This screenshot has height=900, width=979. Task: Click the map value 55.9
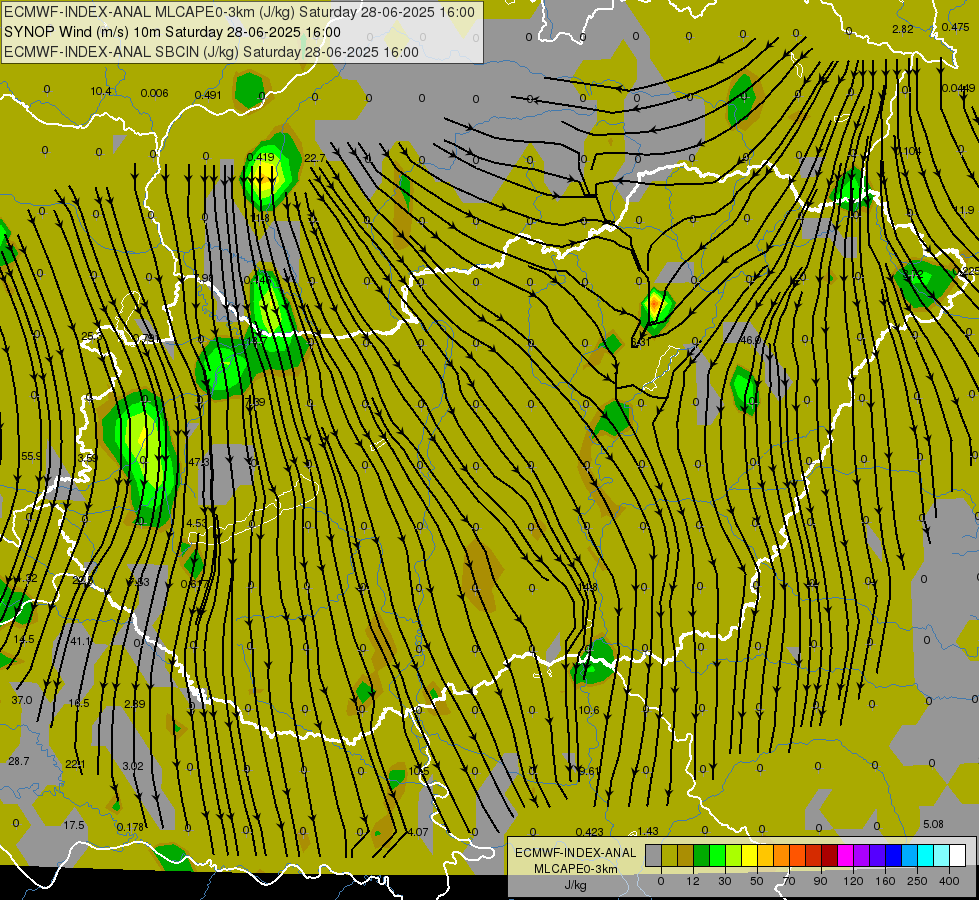(x=31, y=456)
